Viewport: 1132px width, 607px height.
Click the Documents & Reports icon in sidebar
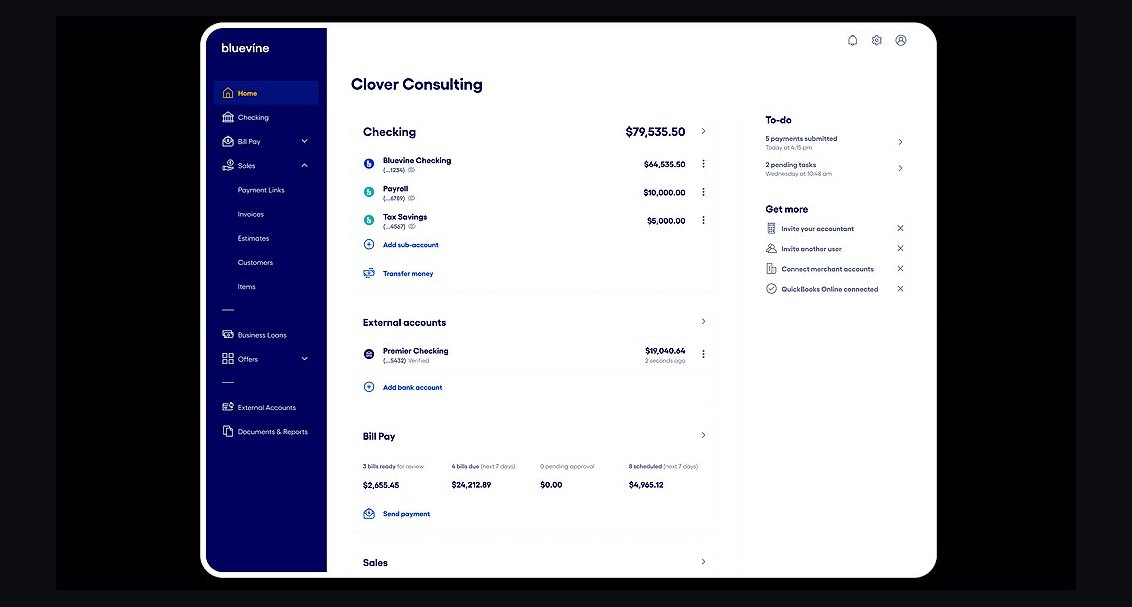228,431
